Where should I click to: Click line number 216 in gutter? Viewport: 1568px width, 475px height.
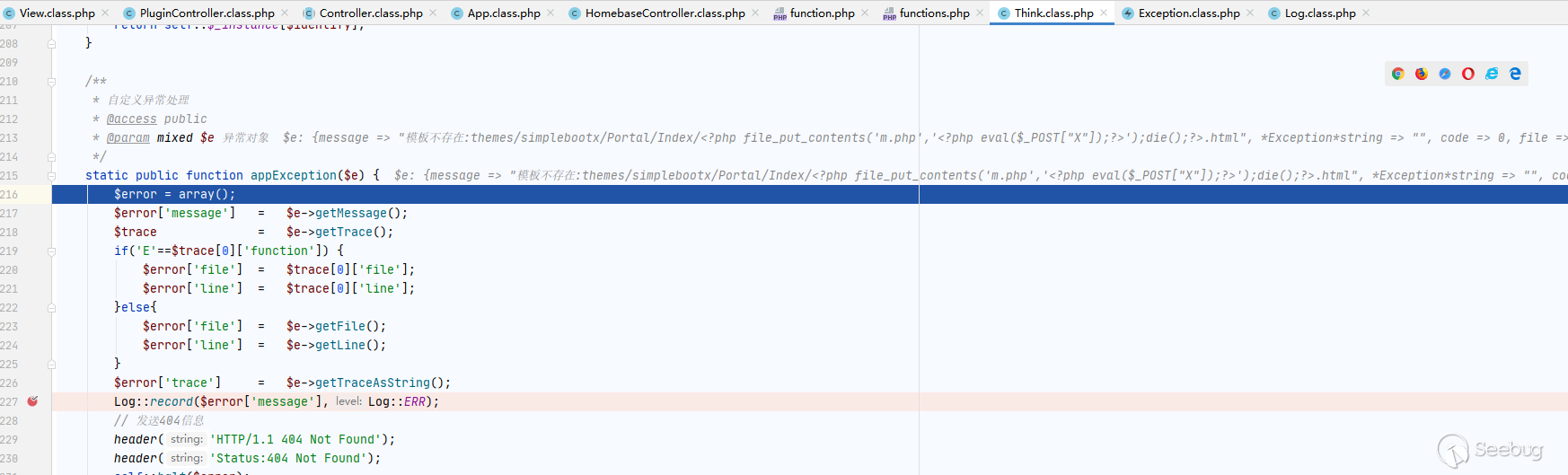click(x=9, y=194)
